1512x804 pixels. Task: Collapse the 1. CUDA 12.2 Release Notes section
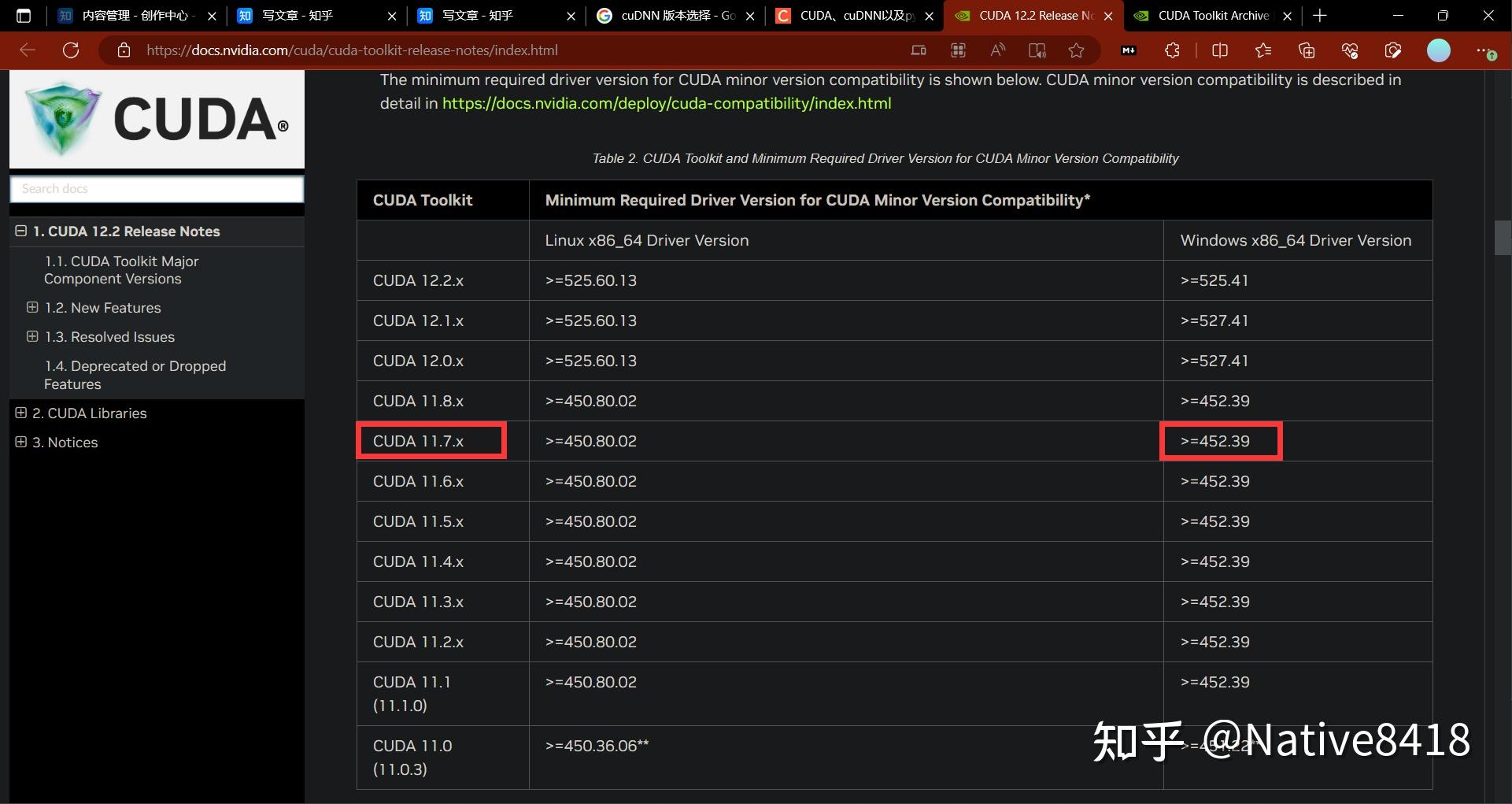[20, 231]
